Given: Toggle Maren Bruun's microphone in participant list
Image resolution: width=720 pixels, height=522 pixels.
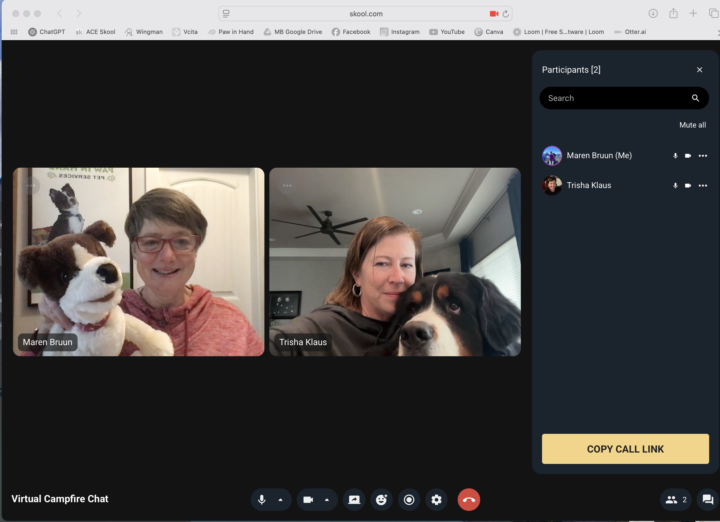Looking at the screenshot, I should tap(675, 156).
